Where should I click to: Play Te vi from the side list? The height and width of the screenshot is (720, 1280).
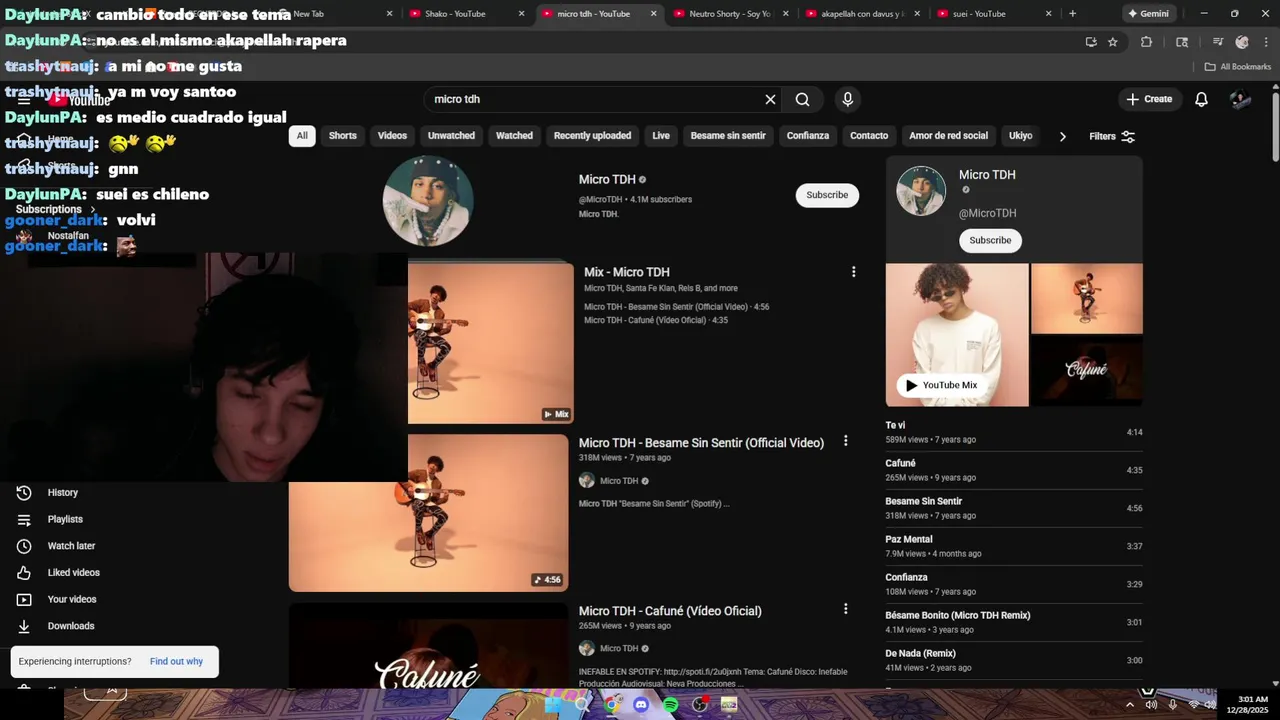1013,432
